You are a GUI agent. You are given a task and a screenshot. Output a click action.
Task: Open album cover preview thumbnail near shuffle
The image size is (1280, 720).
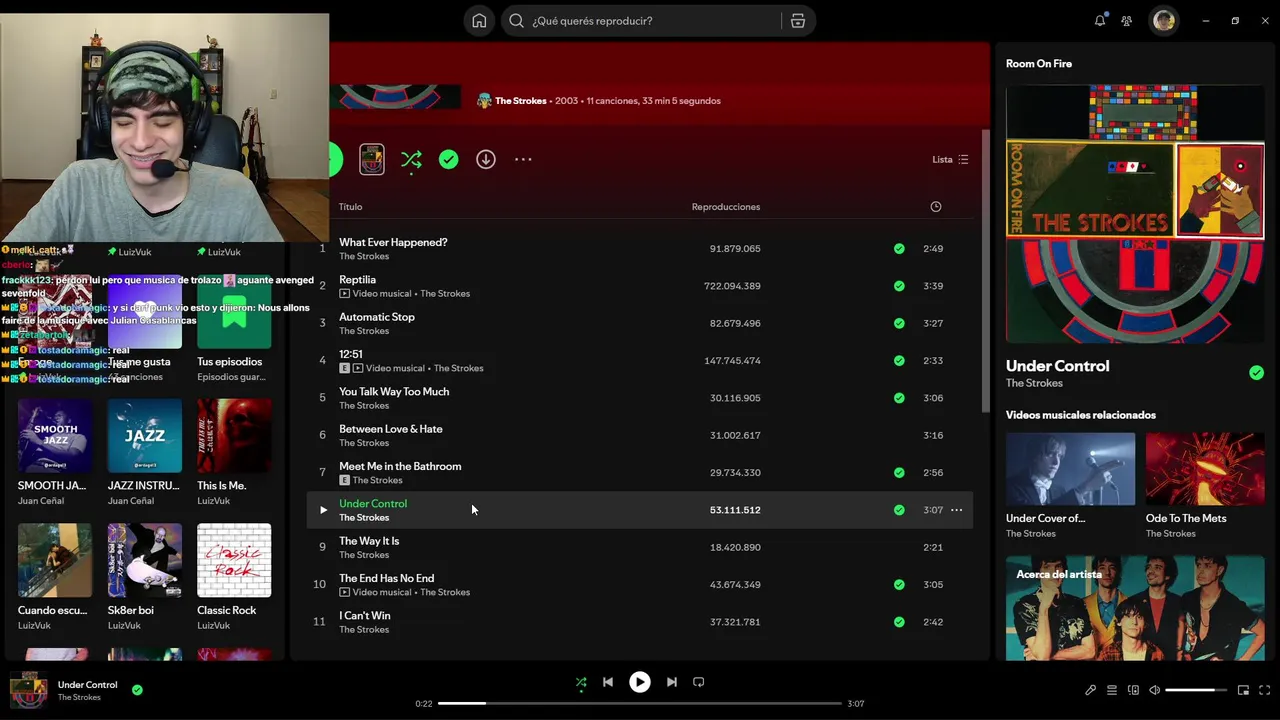tap(372, 160)
